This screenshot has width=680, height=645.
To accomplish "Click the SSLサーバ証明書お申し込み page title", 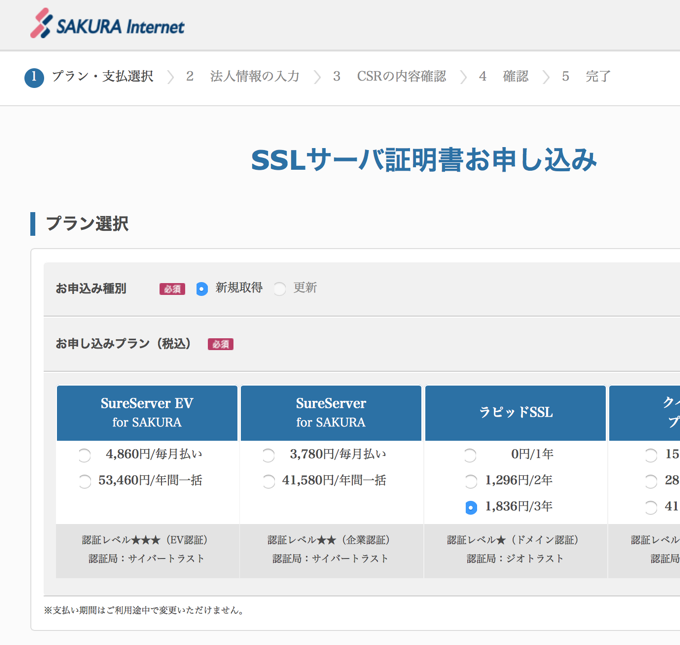I will [x=424, y=160].
